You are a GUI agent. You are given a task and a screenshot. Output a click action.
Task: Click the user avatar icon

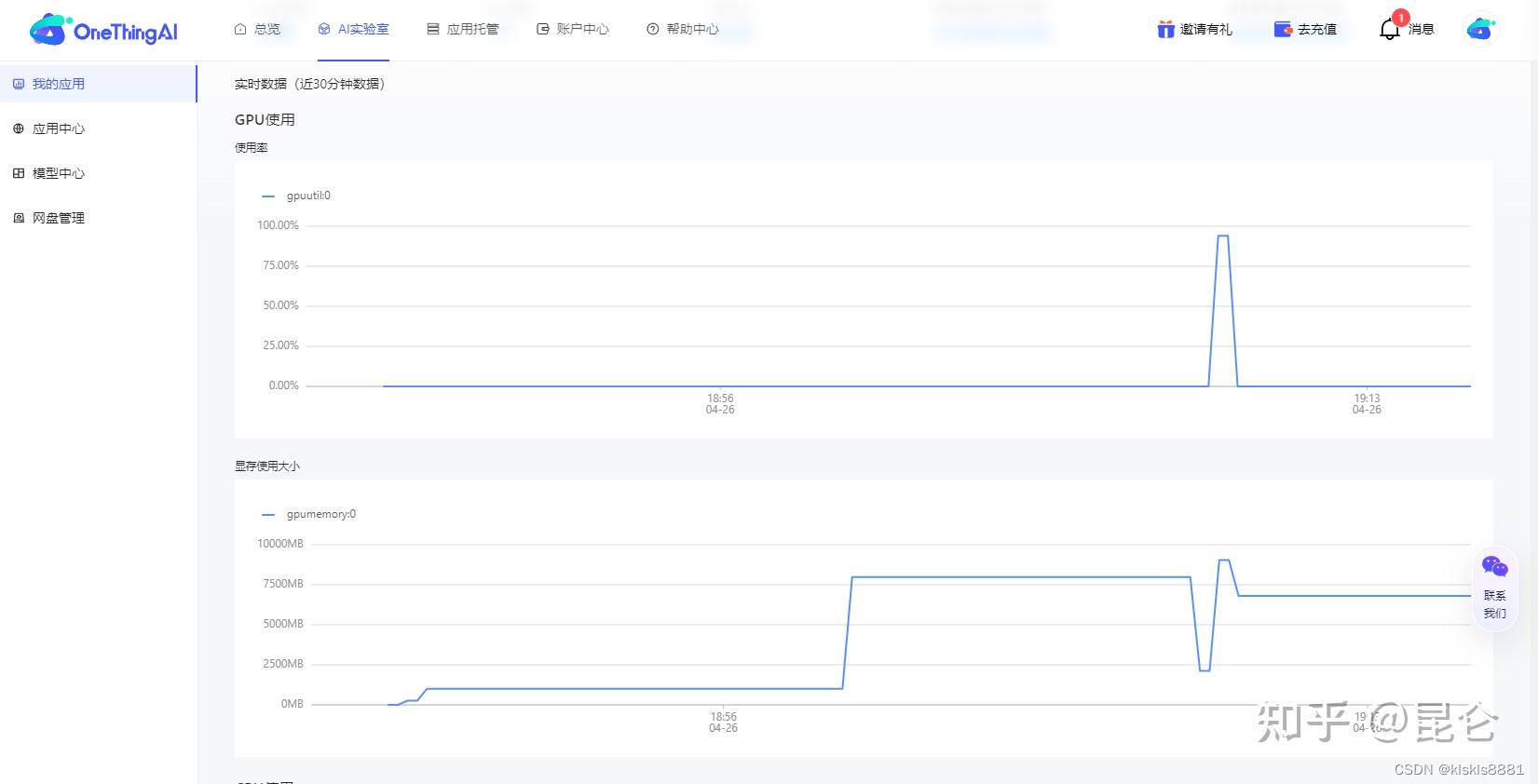[x=1480, y=30]
